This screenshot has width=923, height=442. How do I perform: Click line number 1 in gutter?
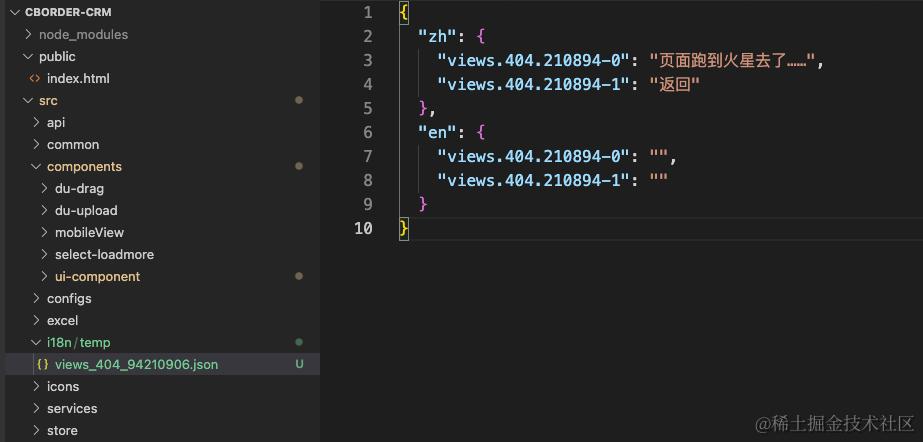[368, 12]
